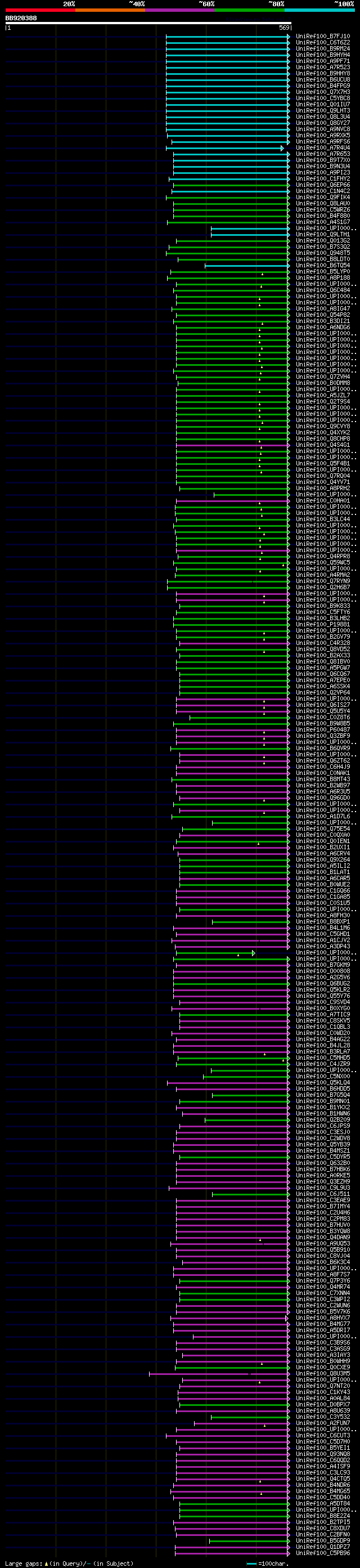The image size is (360, 1568).
Task: Click UniRef100_B7GKM9 label
Action: point(323,965)
